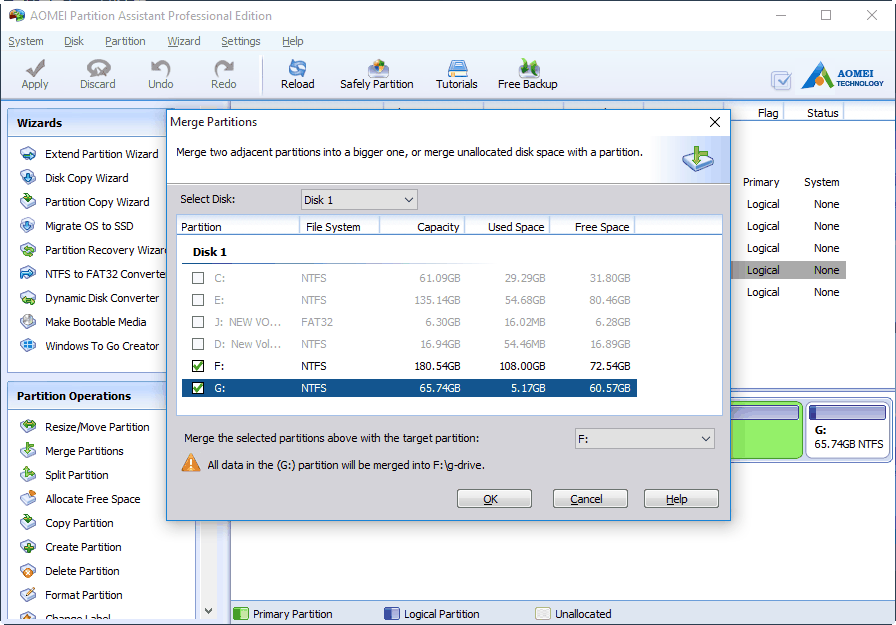This screenshot has width=896, height=625.
Task: Click the Free Backup toolbar icon
Action: pos(527,75)
